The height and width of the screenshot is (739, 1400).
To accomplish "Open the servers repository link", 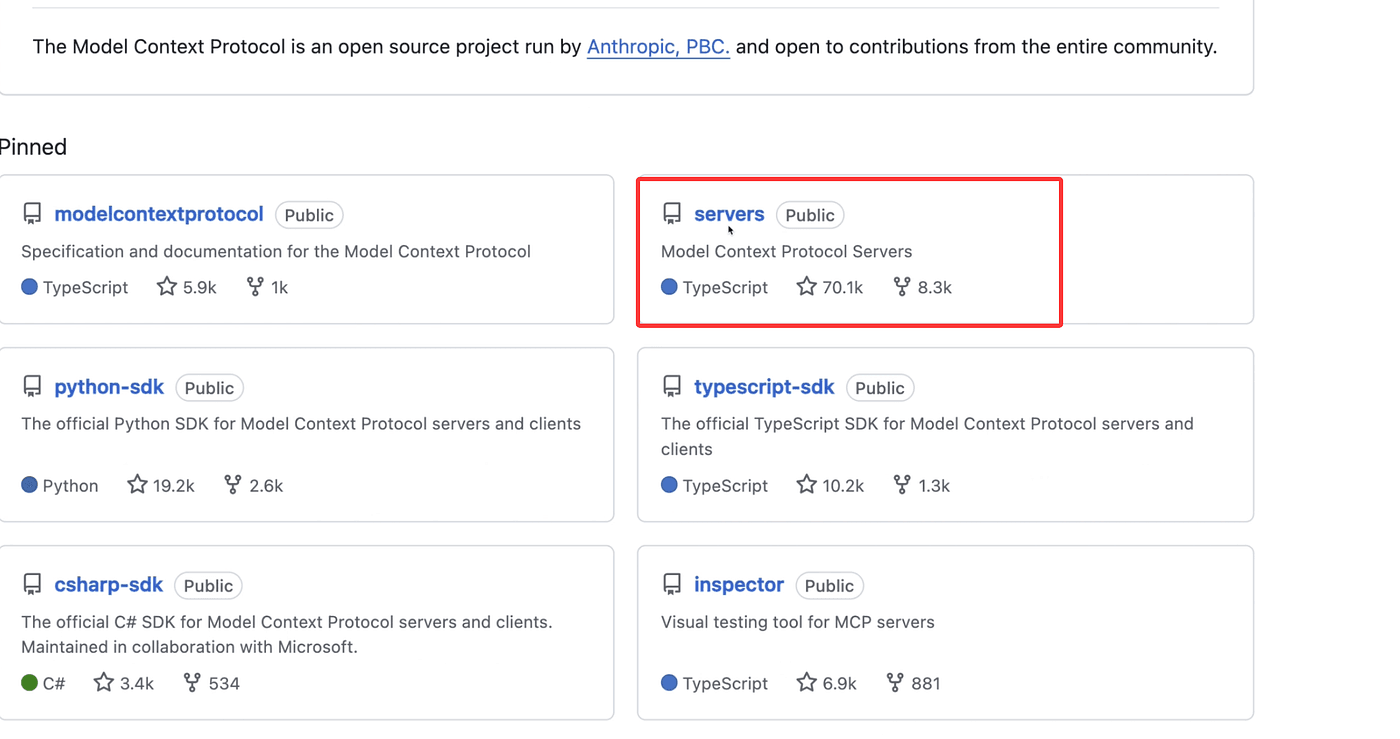I will pos(729,214).
